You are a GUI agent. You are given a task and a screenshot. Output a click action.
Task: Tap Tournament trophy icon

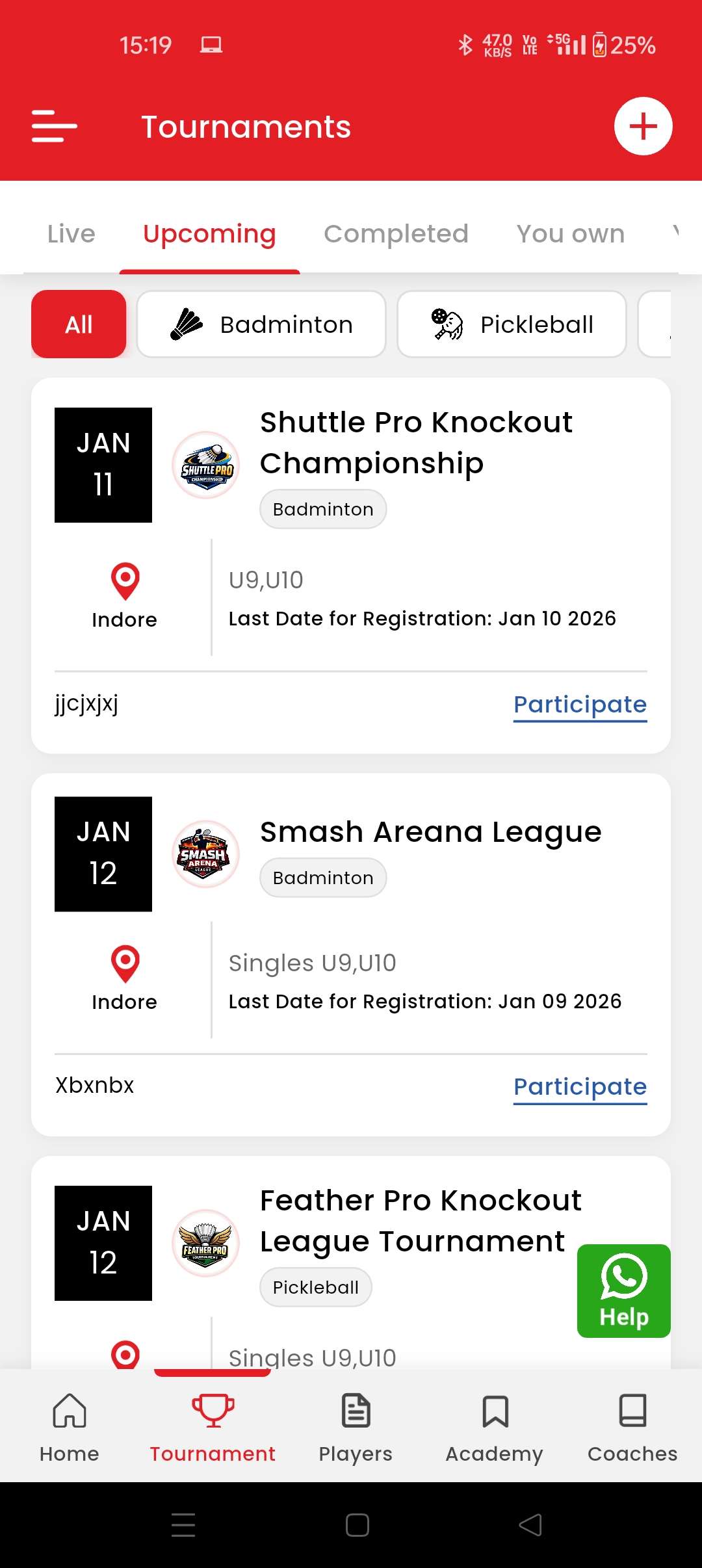(213, 1412)
